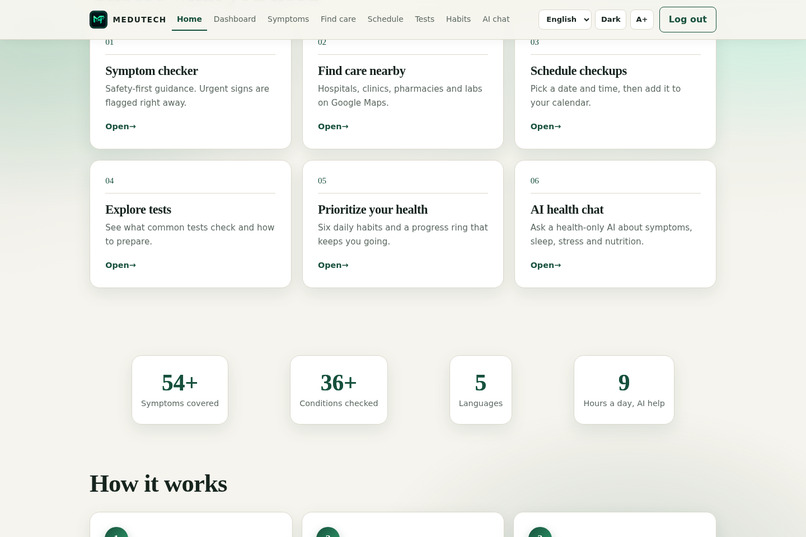
Task: Open the Schedule nav item
Action: click(x=385, y=19)
